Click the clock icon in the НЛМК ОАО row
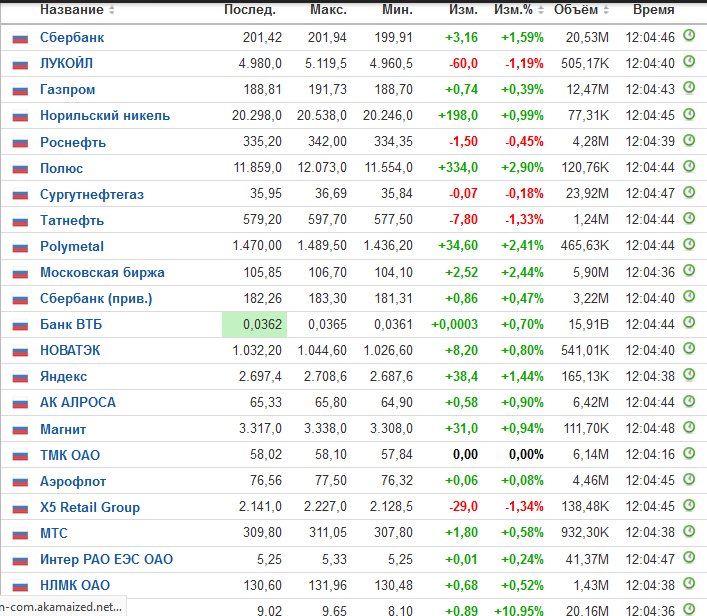This screenshot has height=616, width=707. click(x=689, y=583)
